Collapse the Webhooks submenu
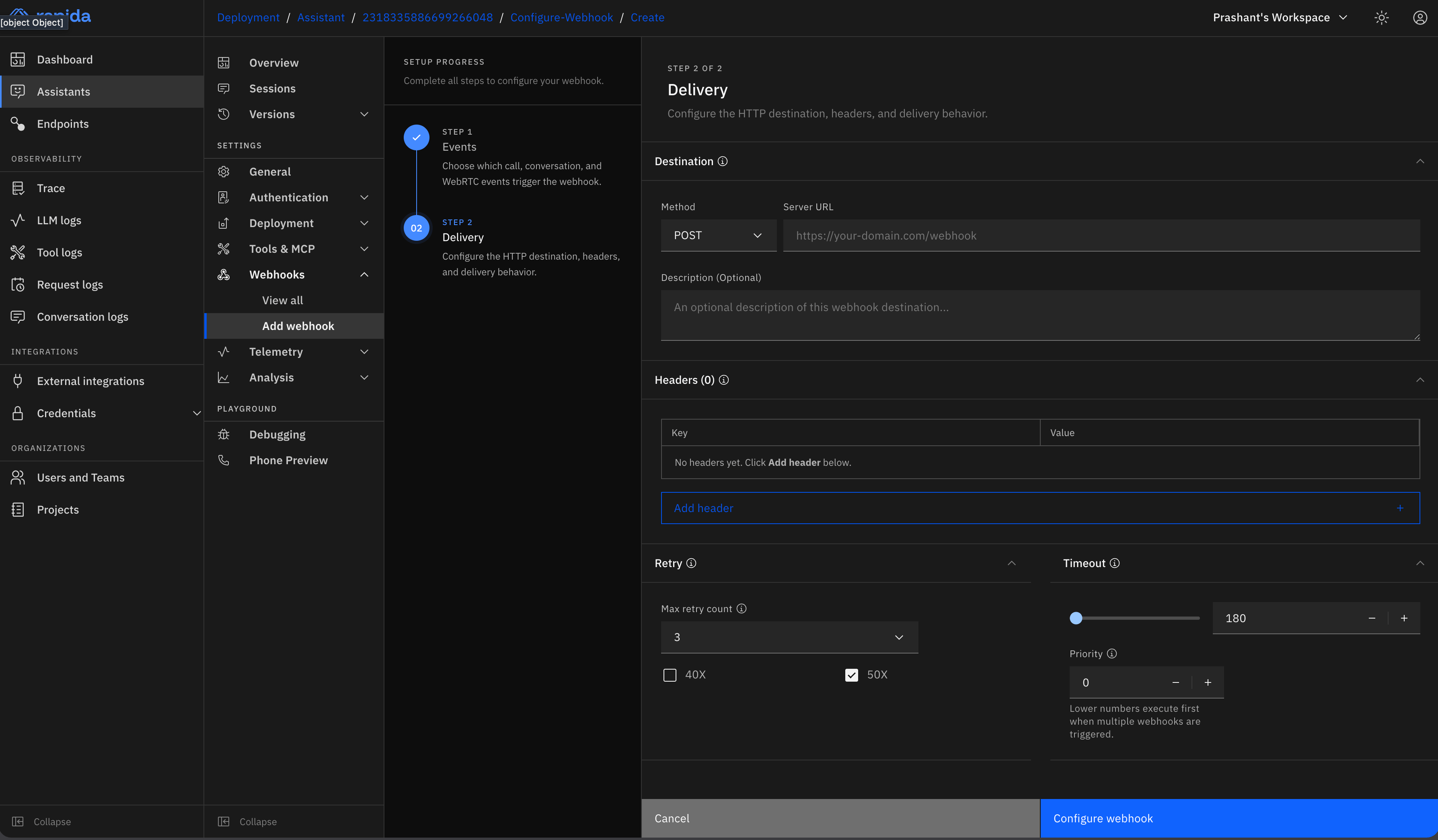The width and height of the screenshot is (1438, 840). [x=364, y=275]
